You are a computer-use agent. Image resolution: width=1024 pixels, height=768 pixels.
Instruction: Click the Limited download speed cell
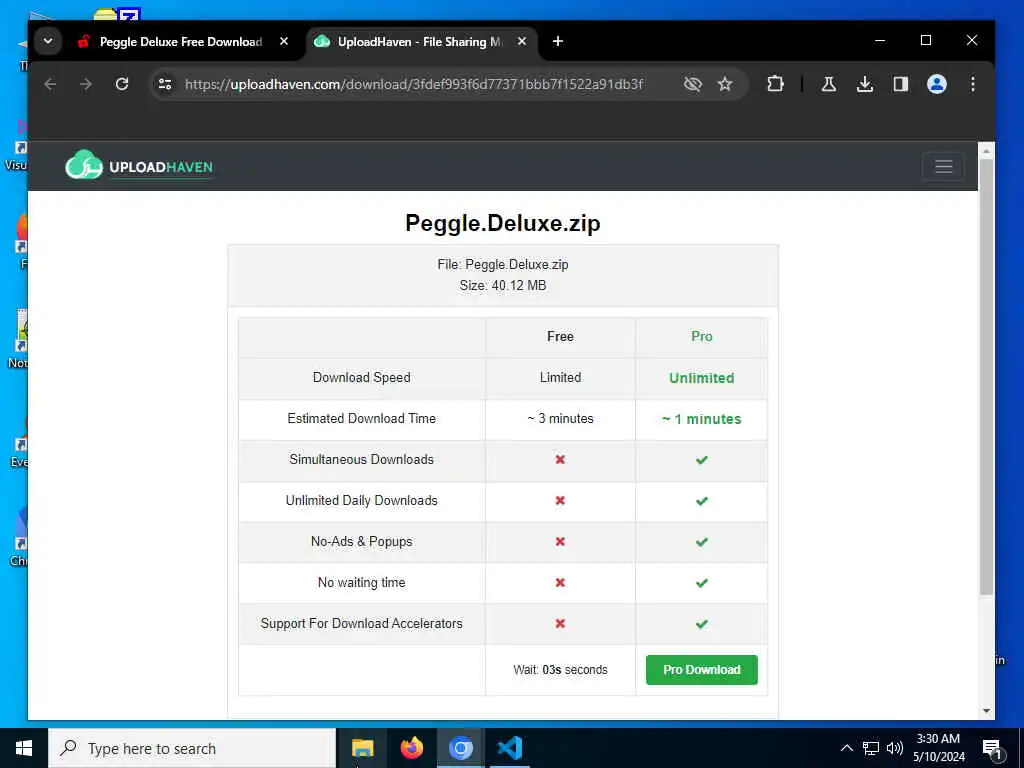[x=560, y=377]
